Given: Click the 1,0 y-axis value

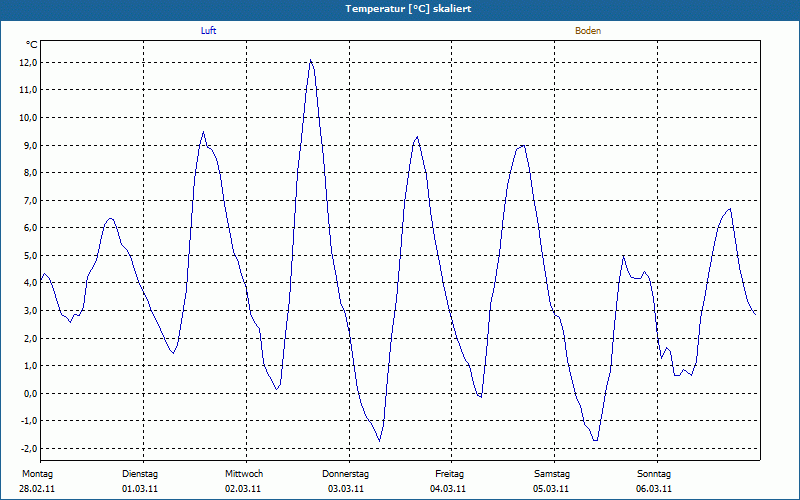Looking at the screenshot, I should (30, 365).
